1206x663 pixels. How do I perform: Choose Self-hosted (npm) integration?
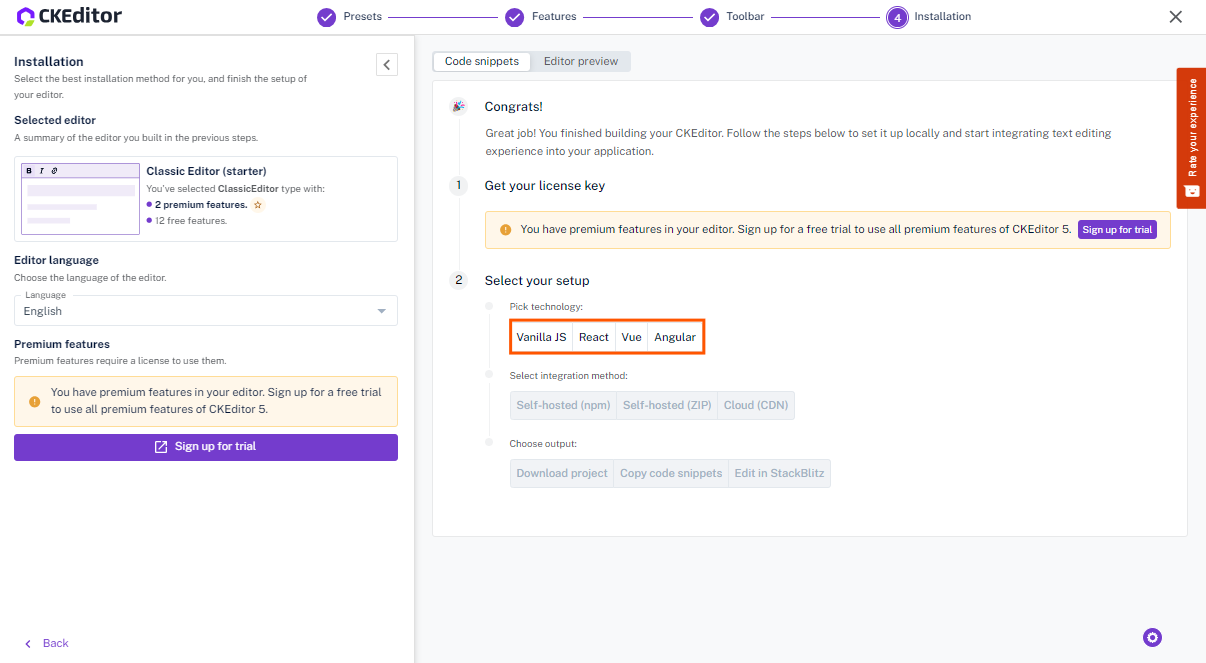(563, 406)
